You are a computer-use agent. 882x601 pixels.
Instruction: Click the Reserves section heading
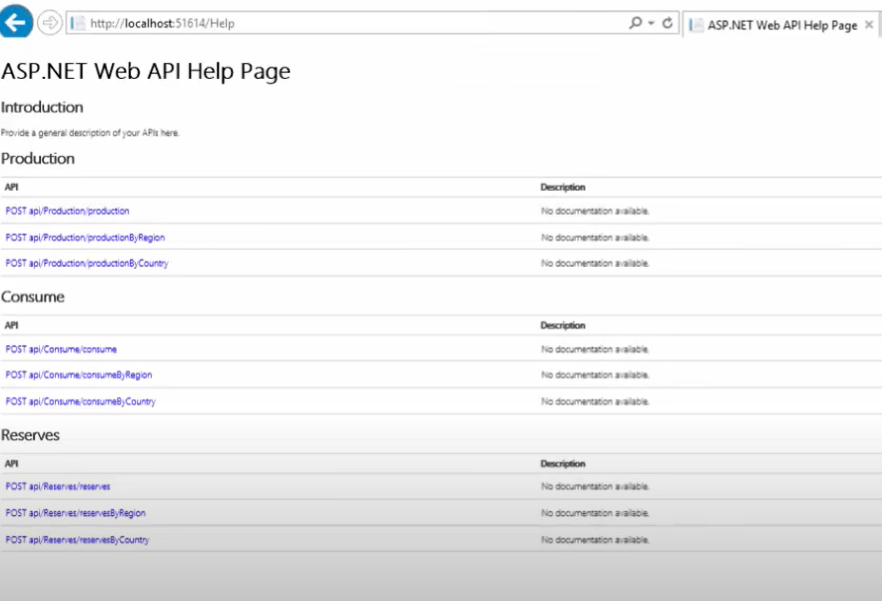30,435
